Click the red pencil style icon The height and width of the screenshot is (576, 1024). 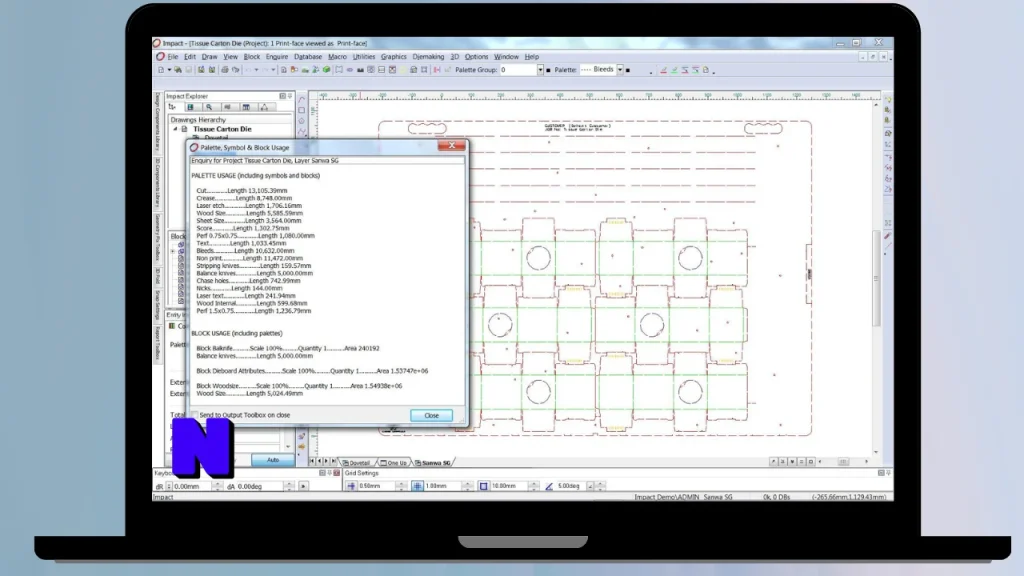point(664,70)
